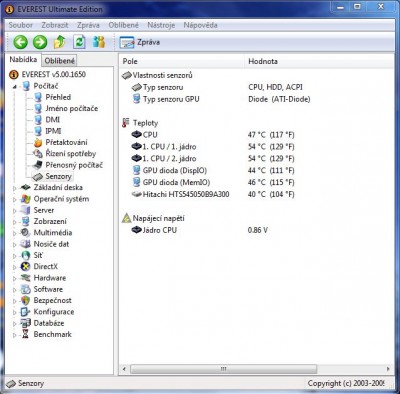
Task: Expand the Operační systém node
Action: point(15,199)
